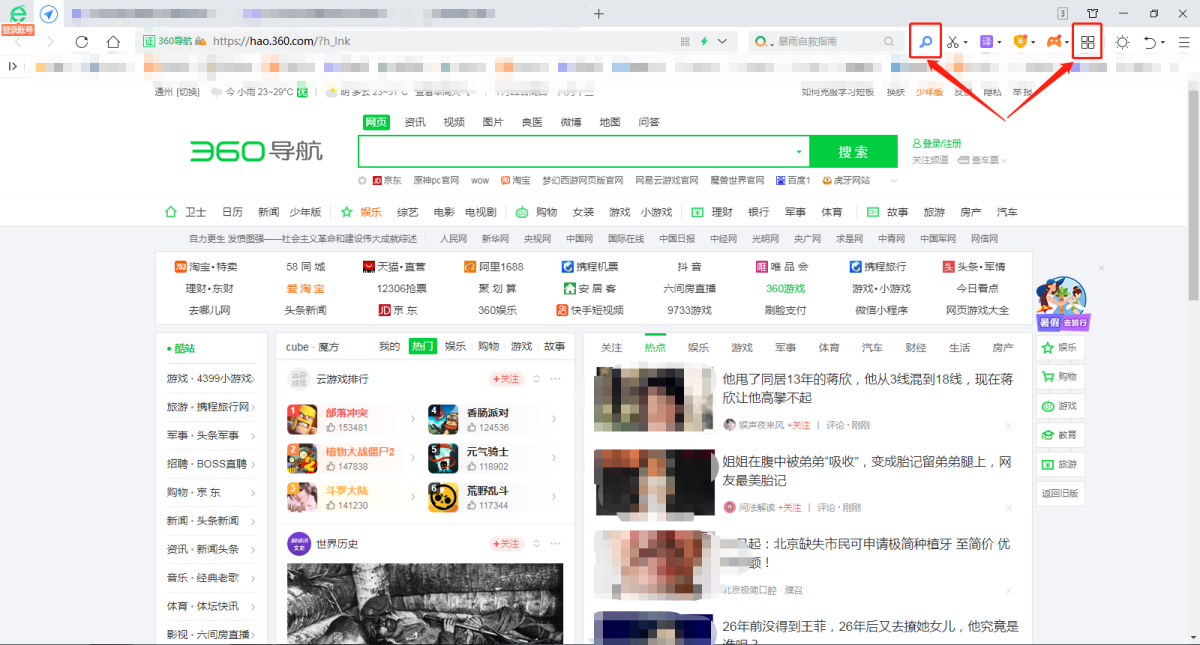Viewport: 1200px width, 645px height.
Task: Click the scissors screenshot tool icon
Action: click(x=953, y=42)
